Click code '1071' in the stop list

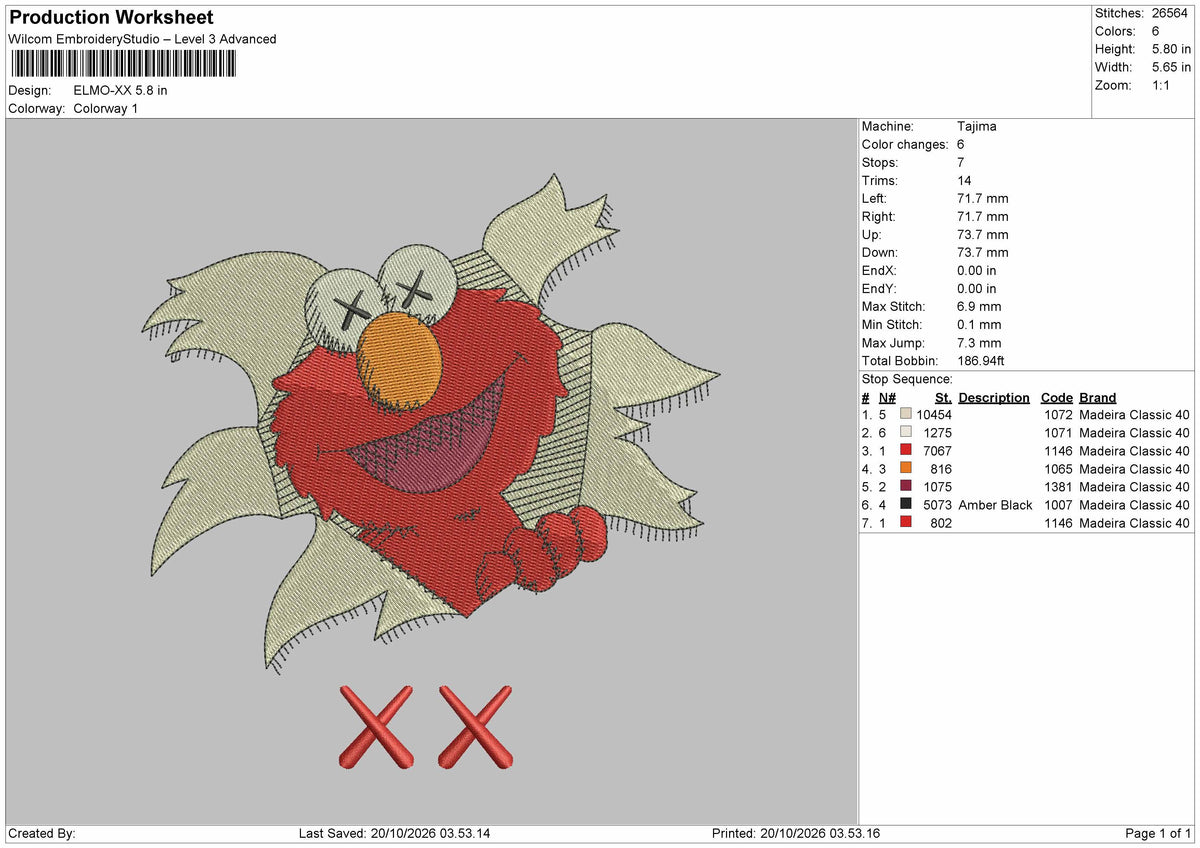(x=1058, y=433)
